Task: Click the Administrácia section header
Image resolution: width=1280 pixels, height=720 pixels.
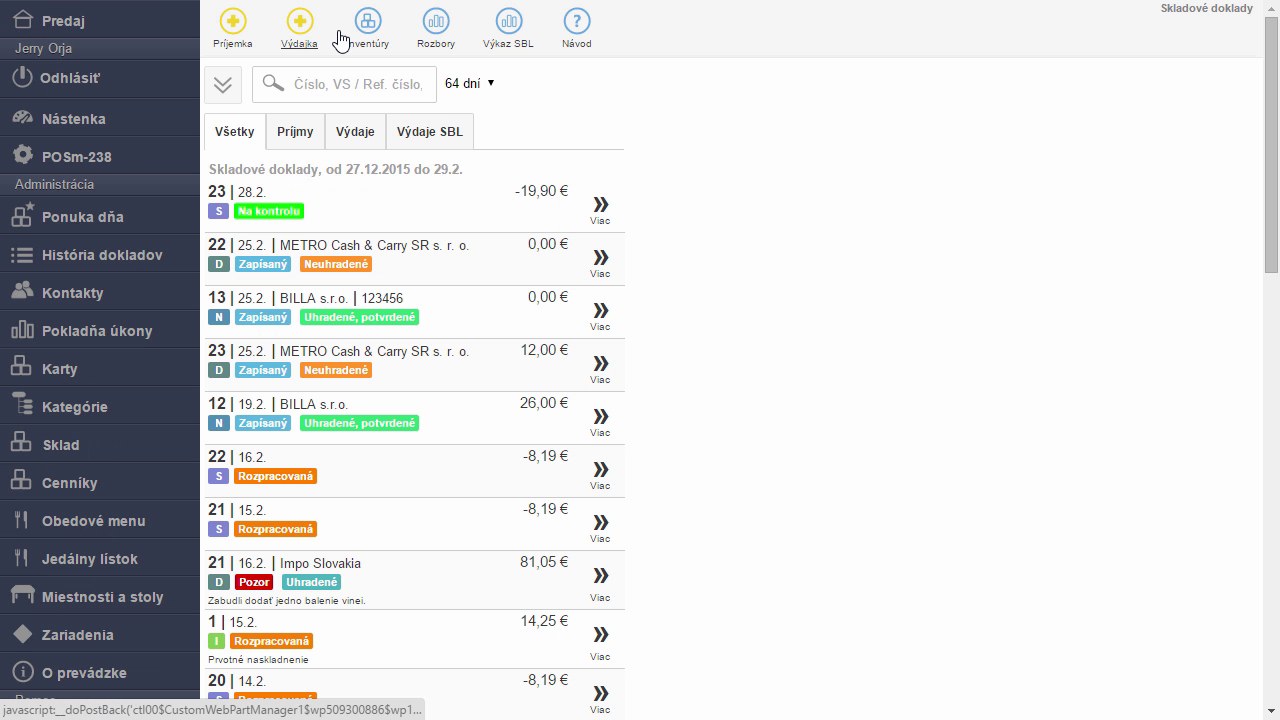Action: (54, 185)
